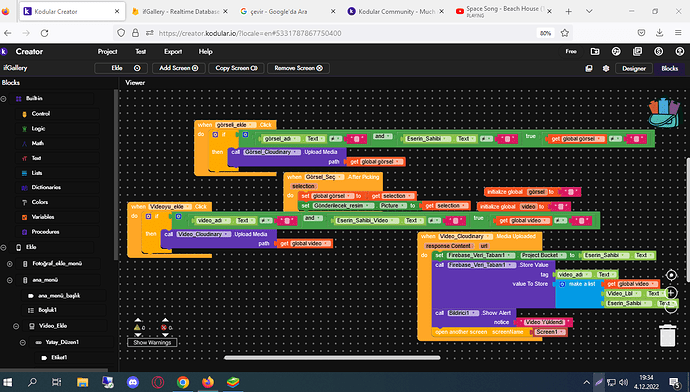Open the blocks backpack
The height and width of the screenshot is (392, 690).
coord(664,113)
